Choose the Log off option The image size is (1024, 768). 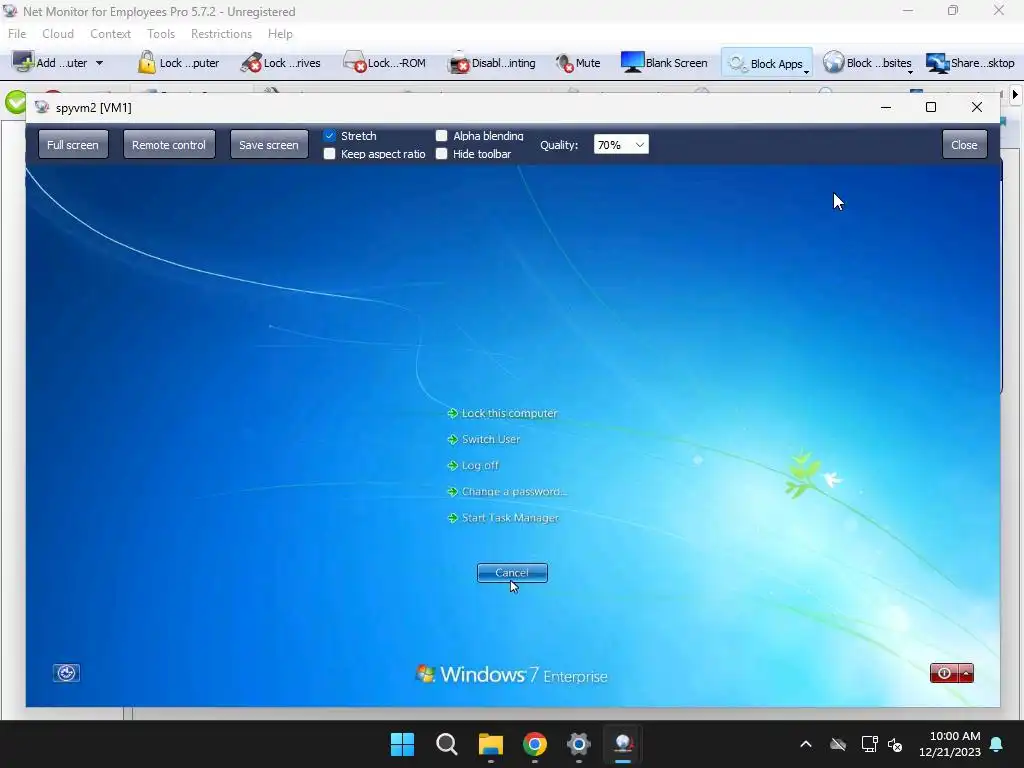click(x=473, y=466)
